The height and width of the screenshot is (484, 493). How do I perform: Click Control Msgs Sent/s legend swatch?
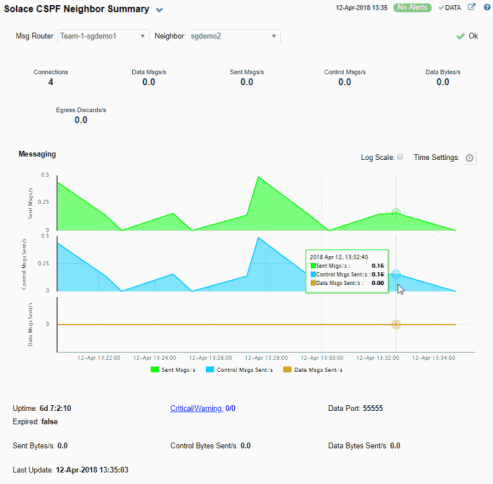210,370
